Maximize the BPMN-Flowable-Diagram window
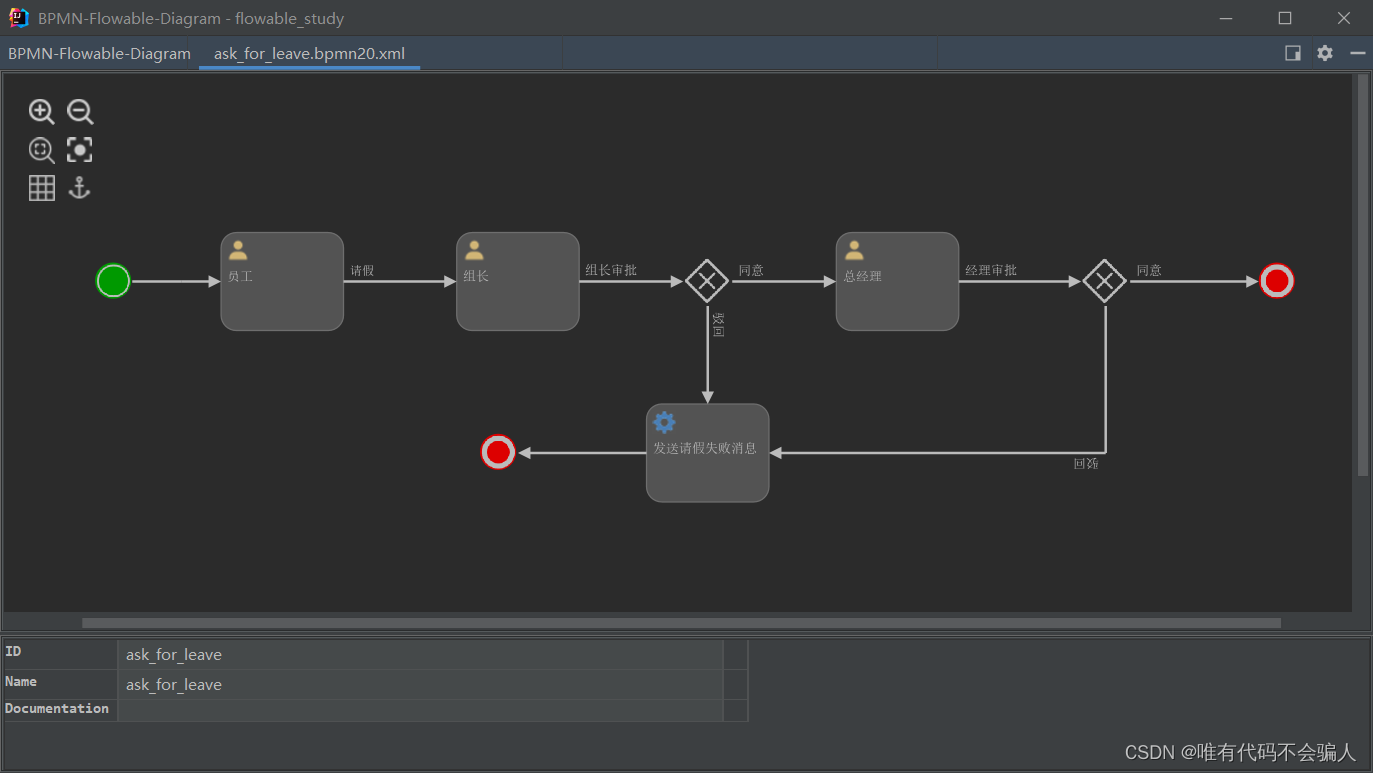The image size is (1373, 773). click(1285, 18)
